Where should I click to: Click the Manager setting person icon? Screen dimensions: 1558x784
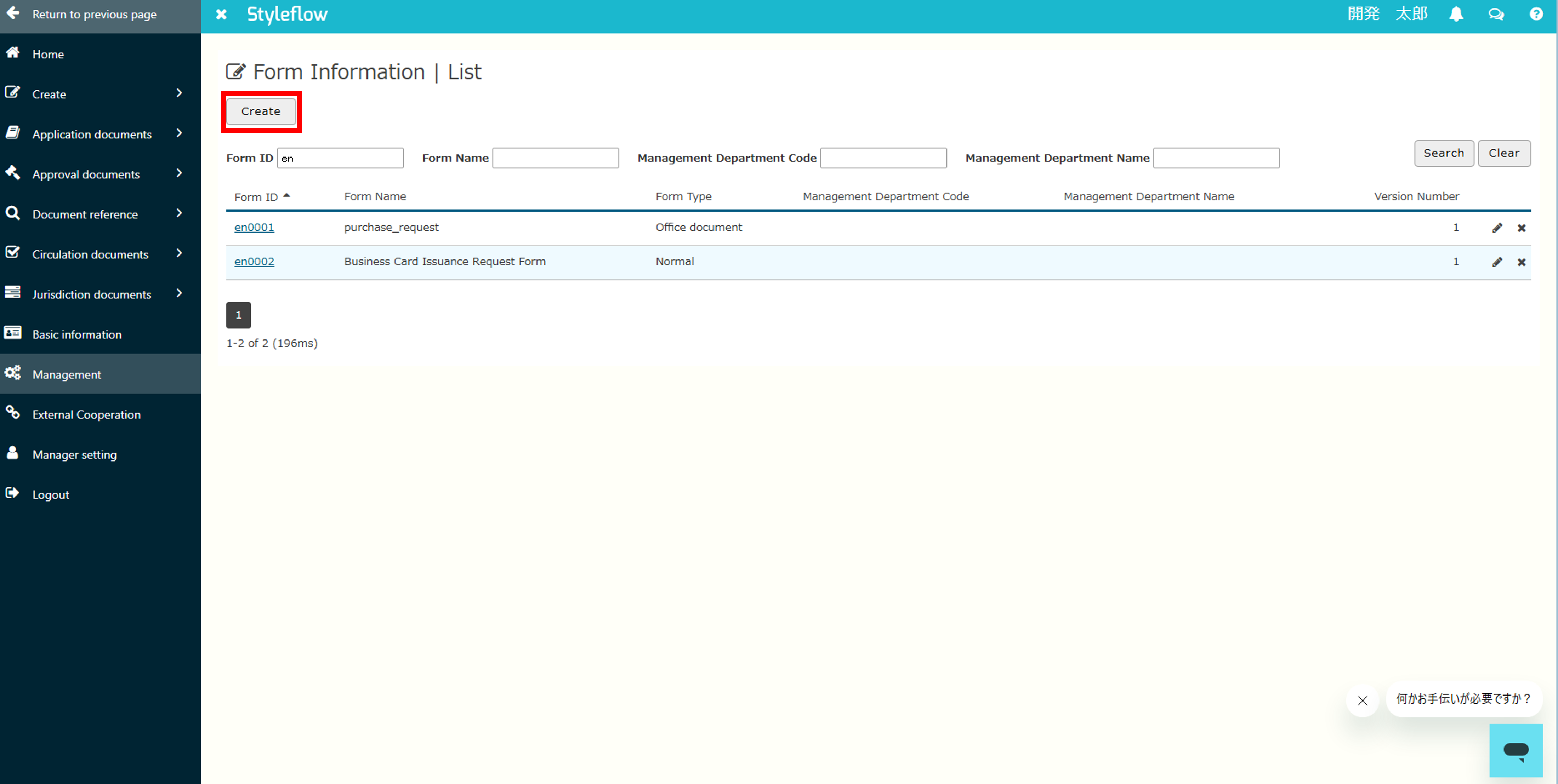coord(13,453)
